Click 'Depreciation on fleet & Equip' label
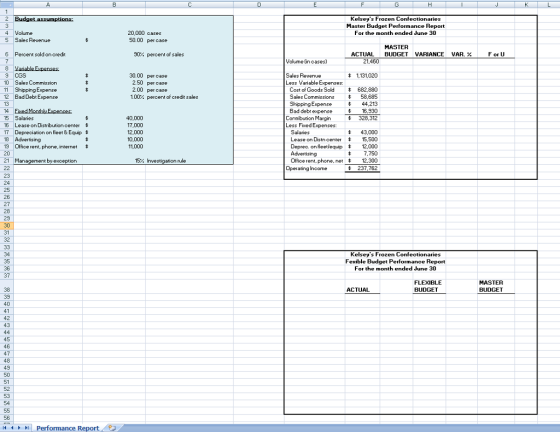 [x=48, y=132]
